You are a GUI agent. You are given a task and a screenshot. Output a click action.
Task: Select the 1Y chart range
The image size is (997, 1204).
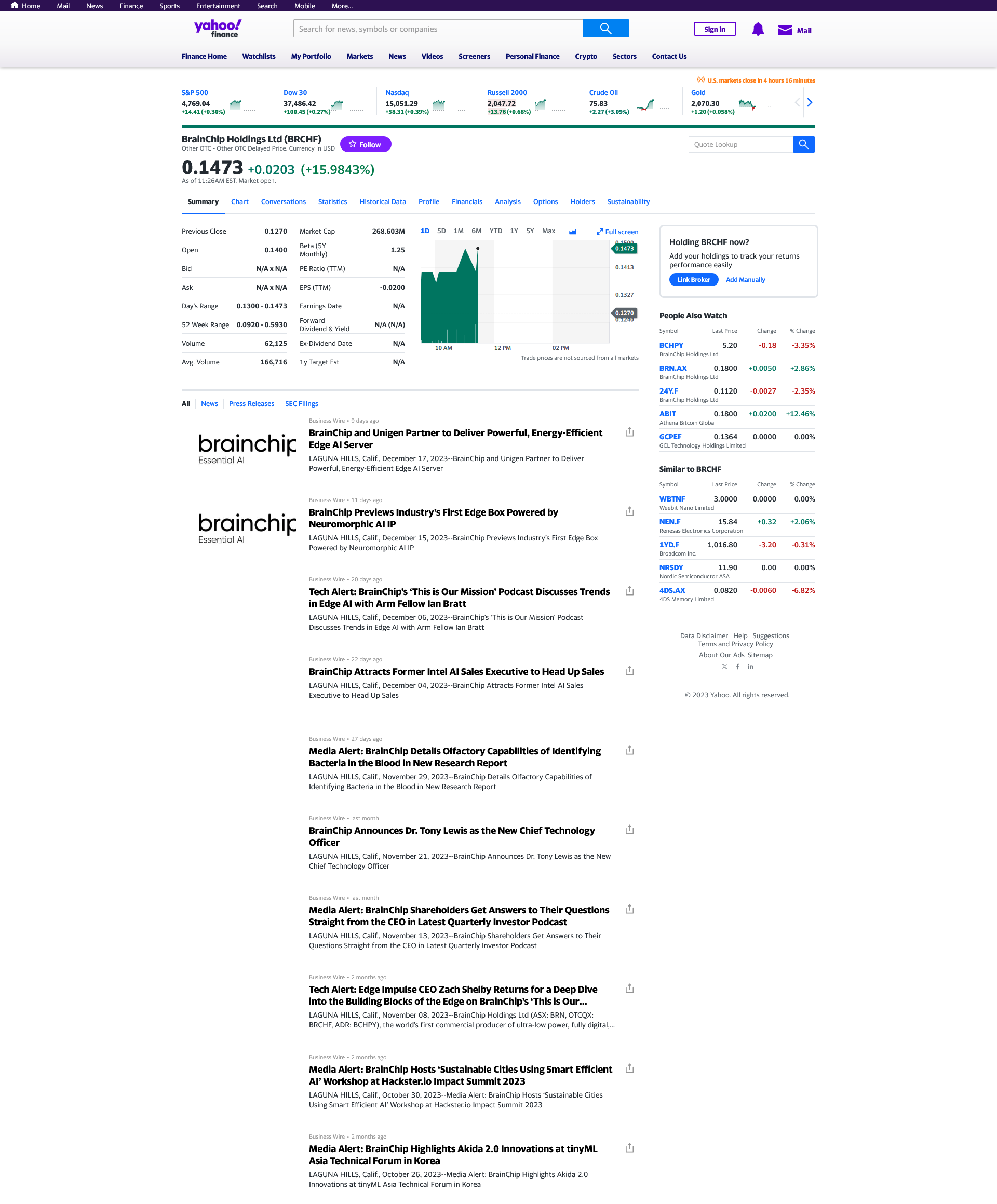514,231
